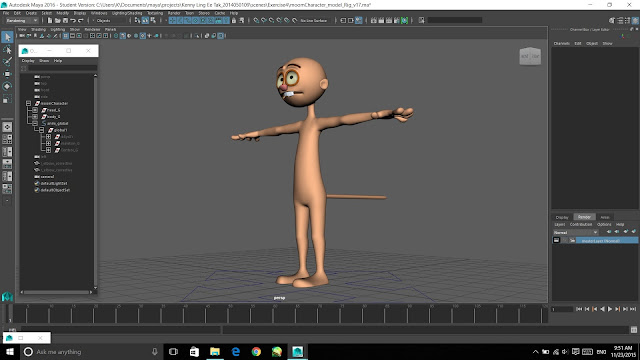Pick the Scale tool in toolbox
The image size is (640, 360).
[7, 98]
